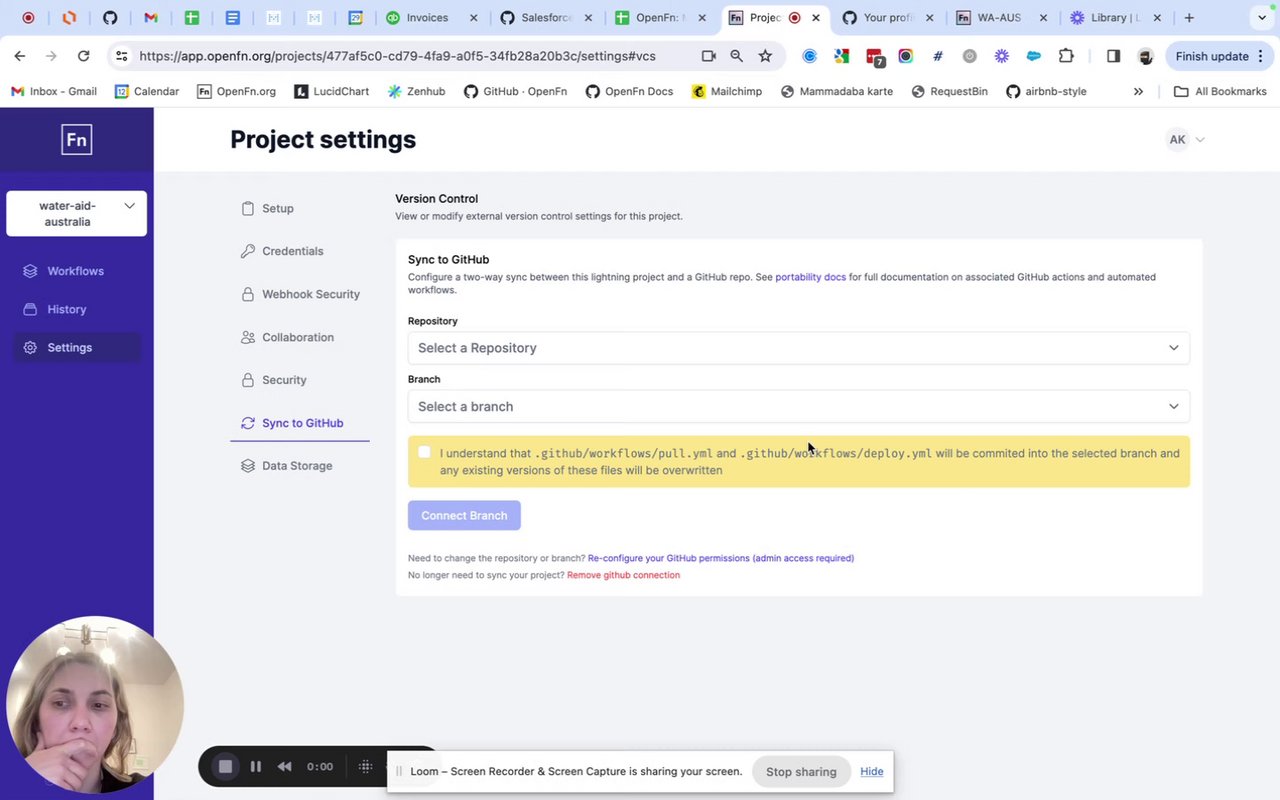Screen dimensions: 1280x800
Task: Open the water-aid-australia project switcher
Action: click(77, 214)
